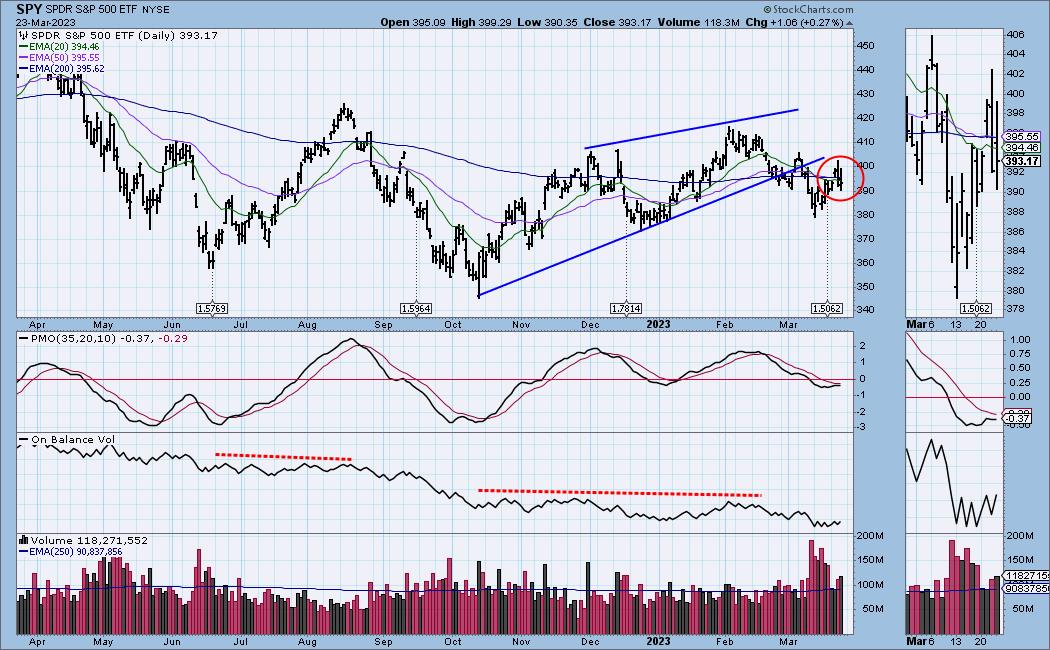
Task: Click the NYSE exchange label
Action: (155, 10)
